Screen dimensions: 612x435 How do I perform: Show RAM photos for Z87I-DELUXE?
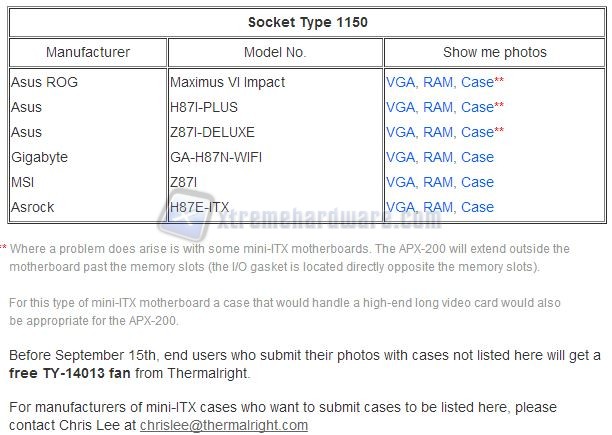click(438, 132)
